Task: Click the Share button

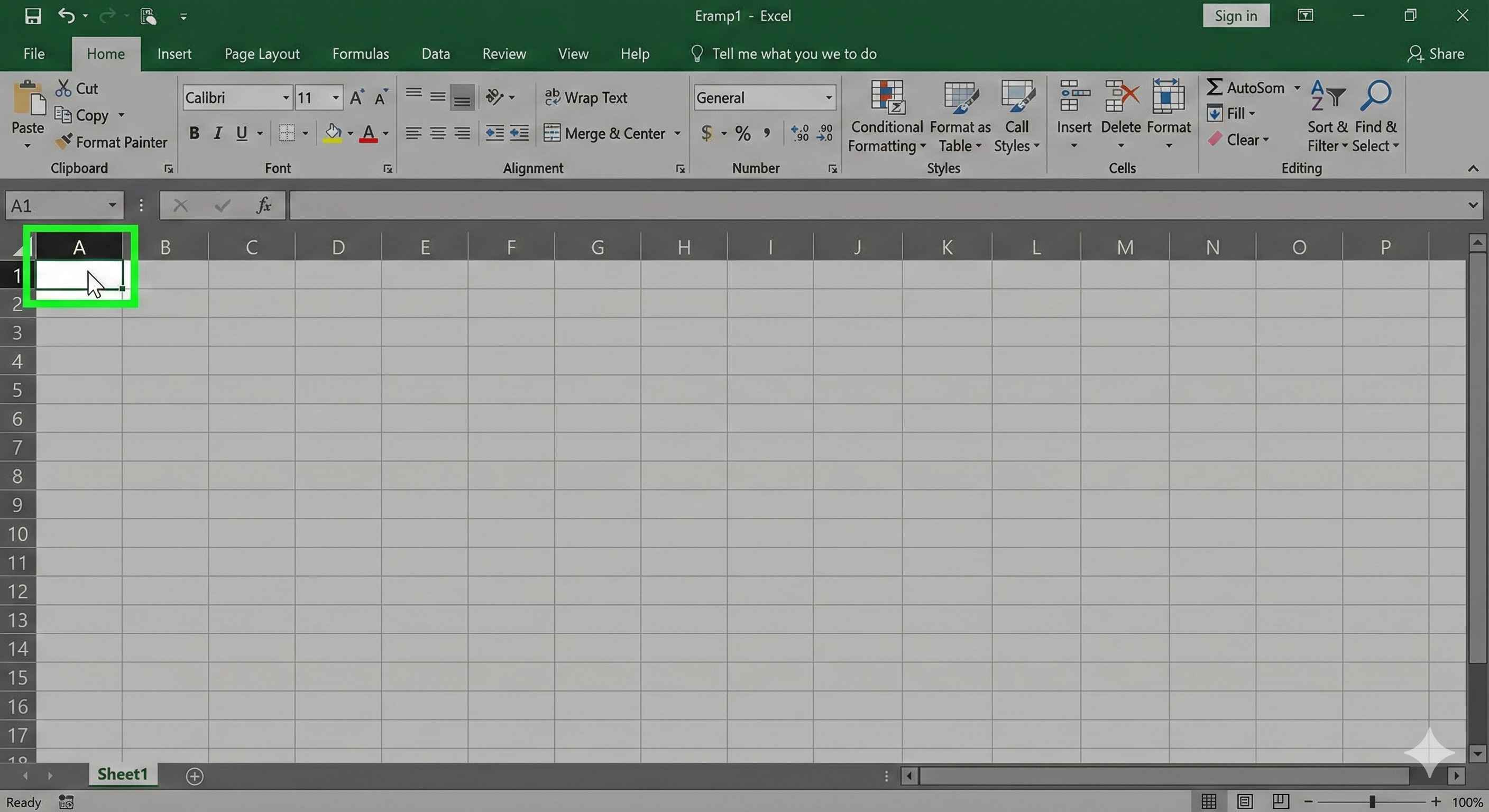Action: (1435, 54)
